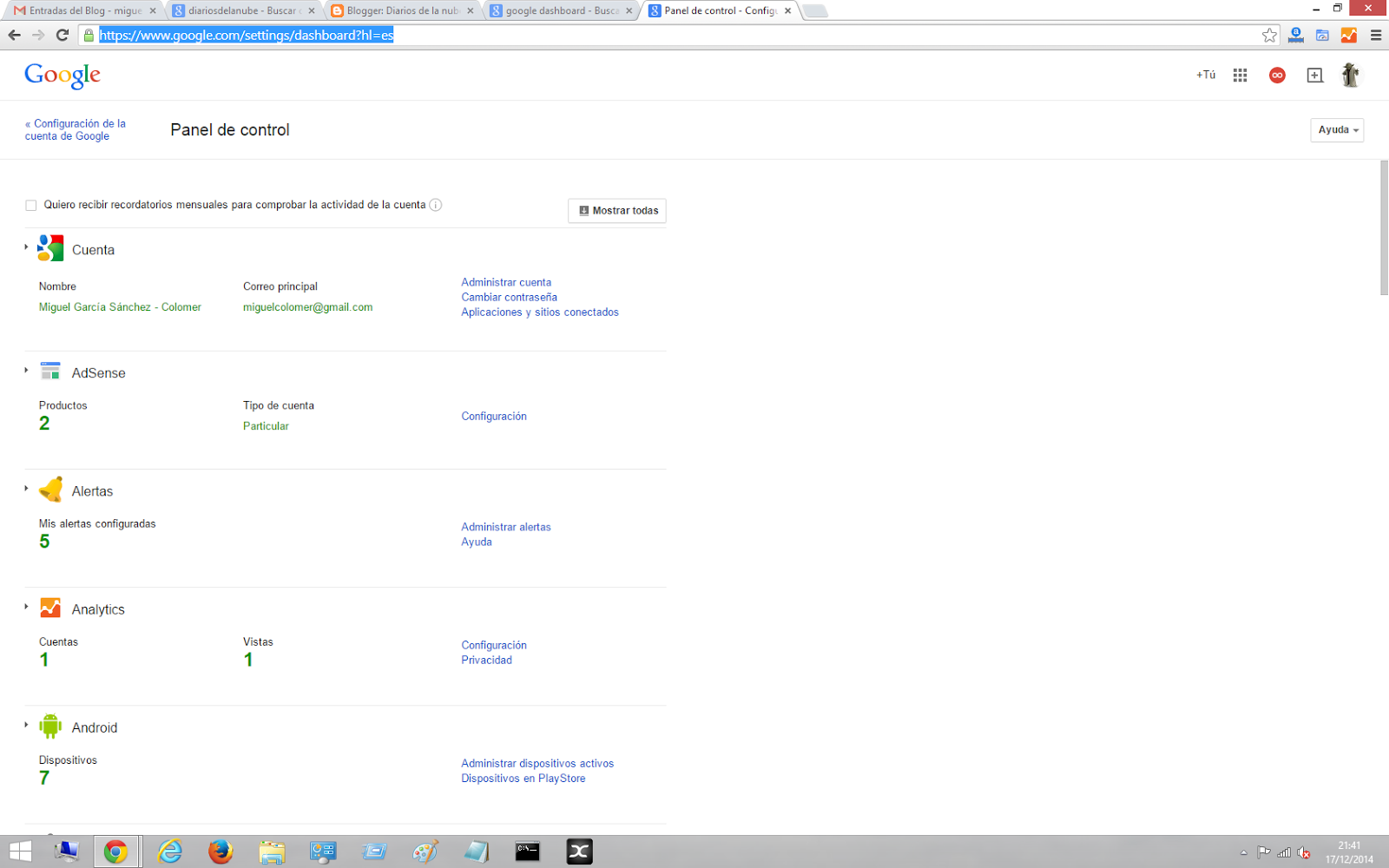Image resolution: width=1389 pixels, height=868 pixels.
Task: Bookmark this page with the star
Action: (1269, 35)
